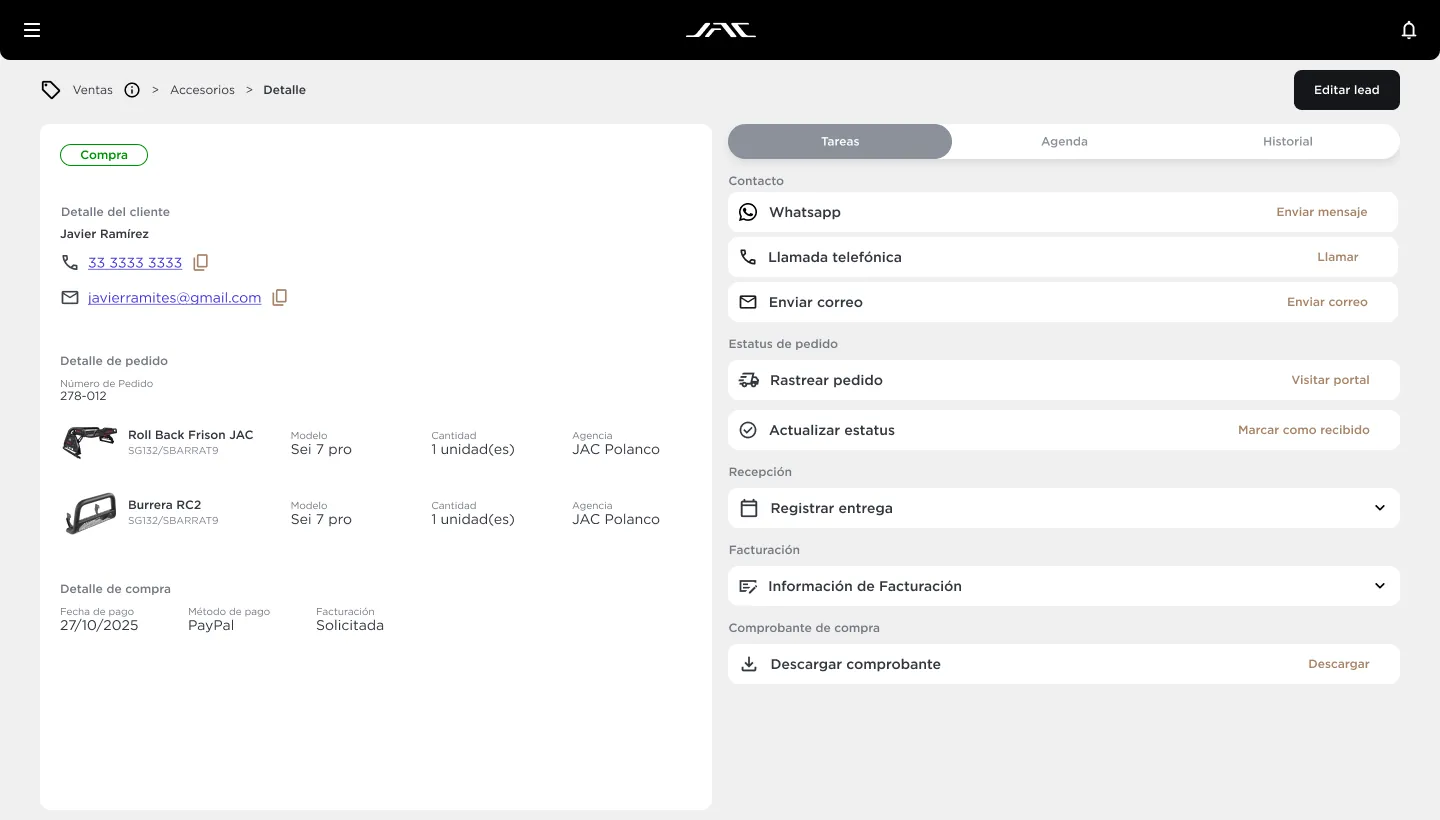Click the phone icon beside client number
Image resolution: width=1440 pixels, height=820 pixels.
(70, 262)
